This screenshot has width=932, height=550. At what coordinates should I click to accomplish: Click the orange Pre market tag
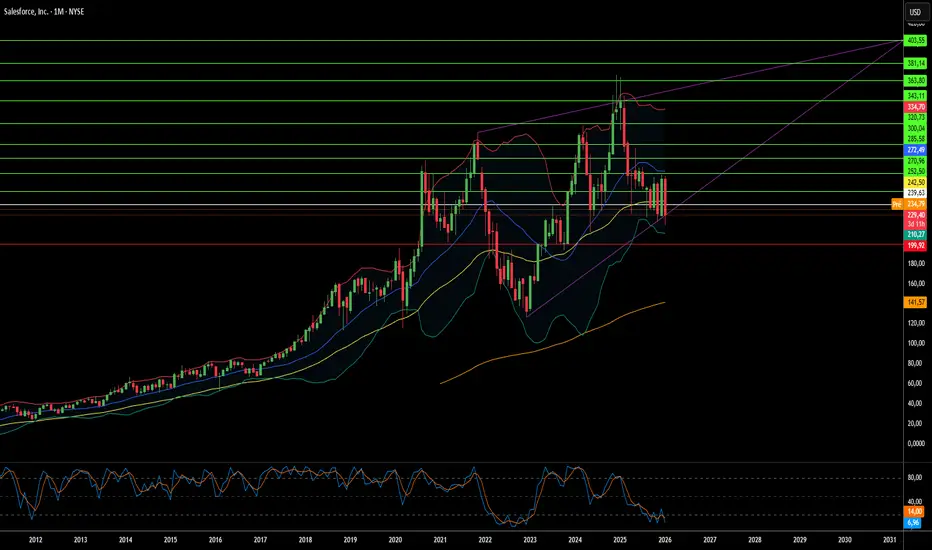pyautogui.click(x=897, y=204)
